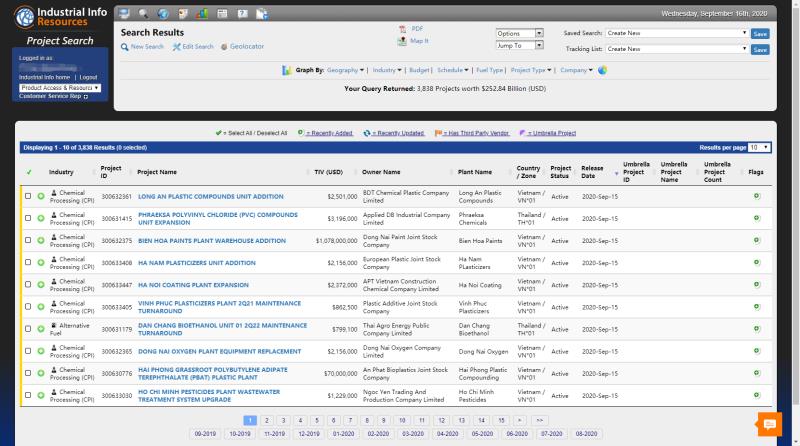This screenshot has width=800, height=446.
Task: Click the live chat bubble icon
Action: (x=769, y=424)
